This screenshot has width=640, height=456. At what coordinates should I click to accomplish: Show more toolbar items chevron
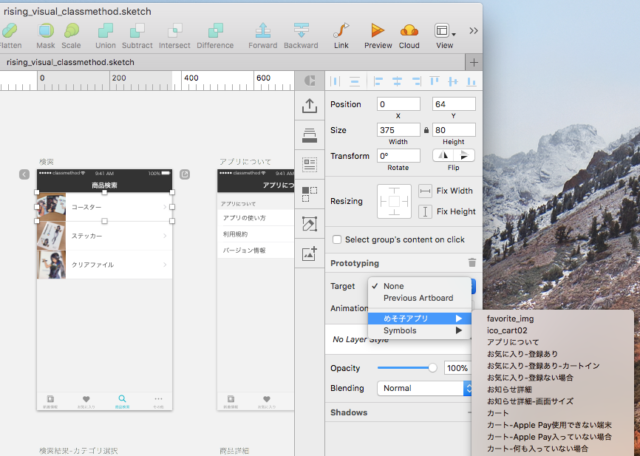pyautogui.click(x=473, y=31)
